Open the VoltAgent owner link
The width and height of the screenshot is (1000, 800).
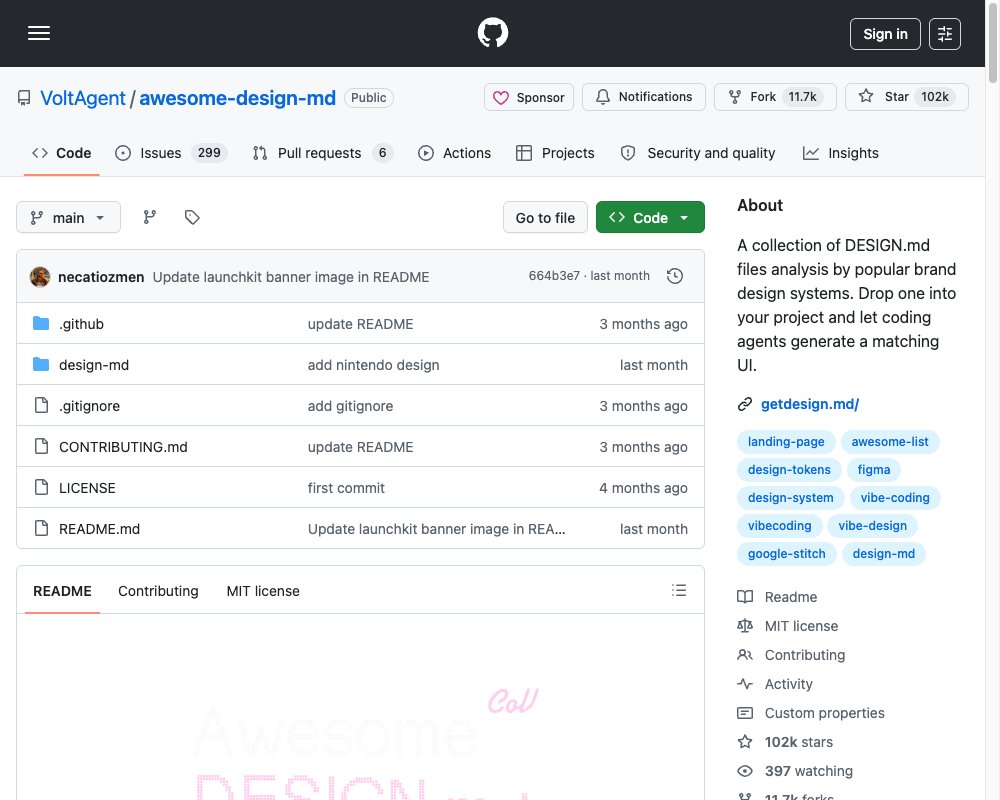(x=83, y=98)
